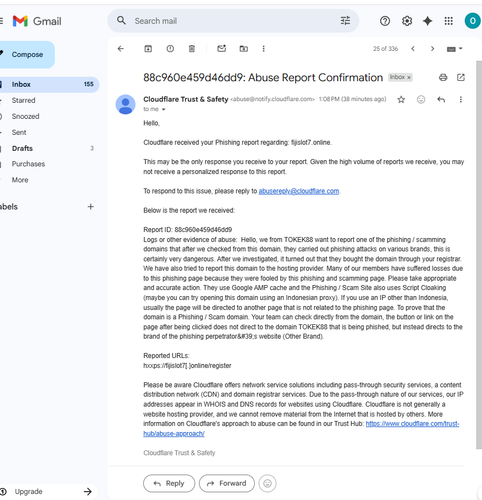Click the Gmail logo
The width and height of the screenshot is (482, 500).
[x=37, y=21]
